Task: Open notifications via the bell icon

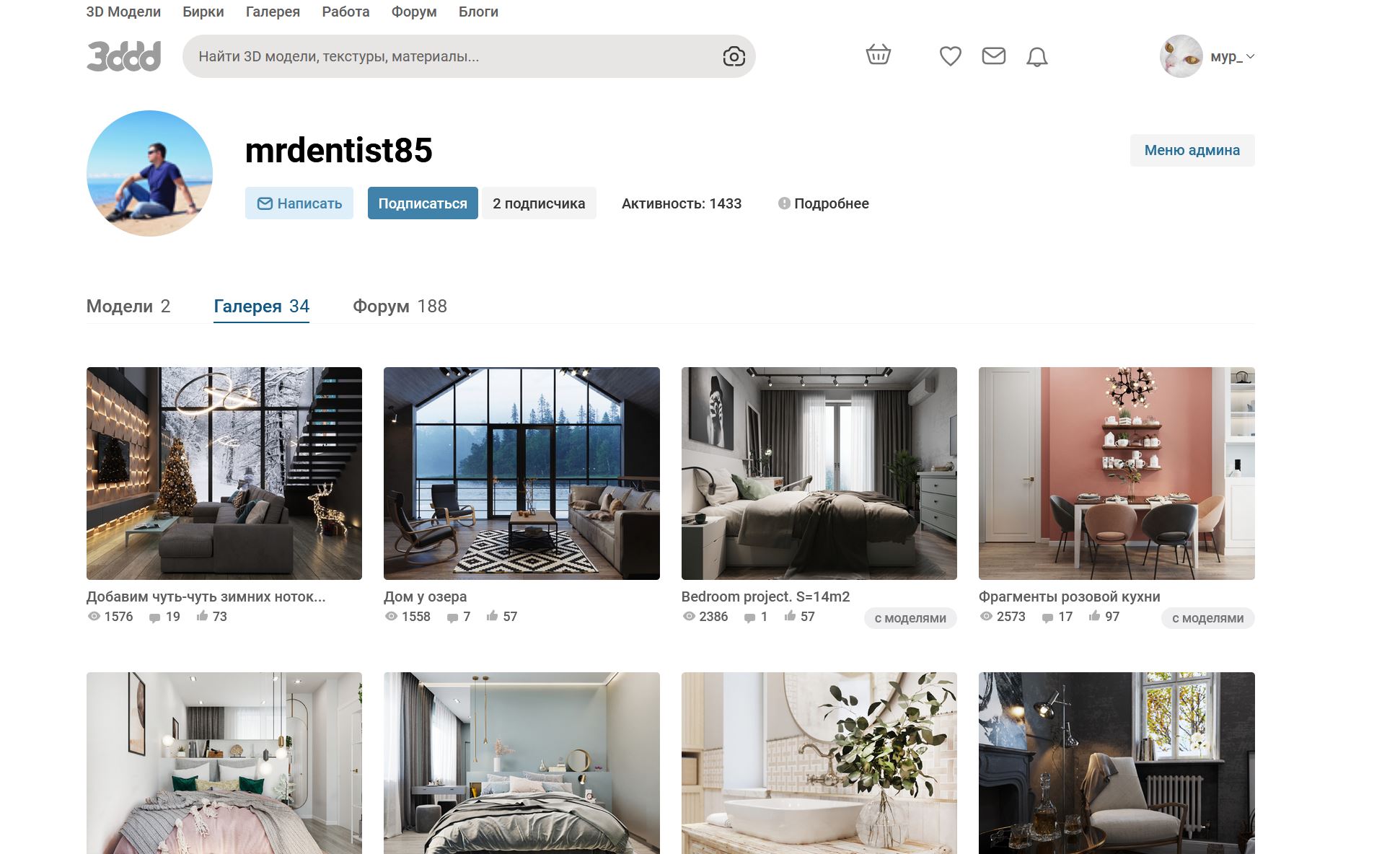Action: [x=1036, y=56]
